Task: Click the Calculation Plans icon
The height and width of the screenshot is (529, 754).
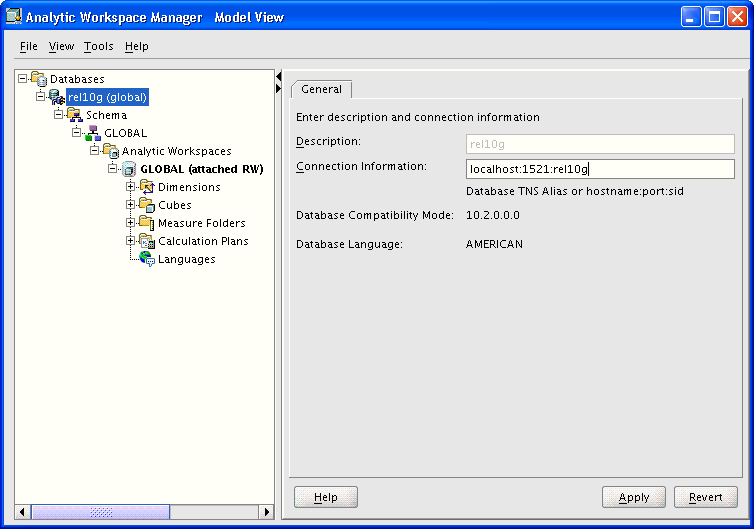Action: click(x=147, y=241)
